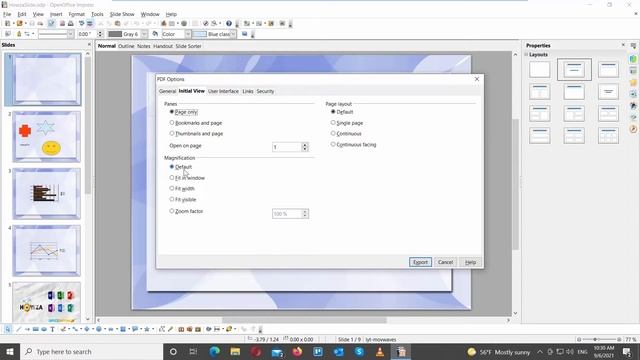Click the Zoom factor percent spinner

[x=305, y=213]
